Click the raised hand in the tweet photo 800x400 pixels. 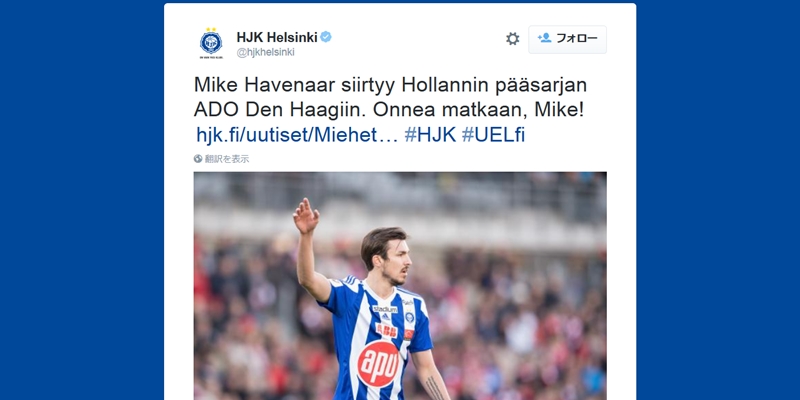point(306,216)
